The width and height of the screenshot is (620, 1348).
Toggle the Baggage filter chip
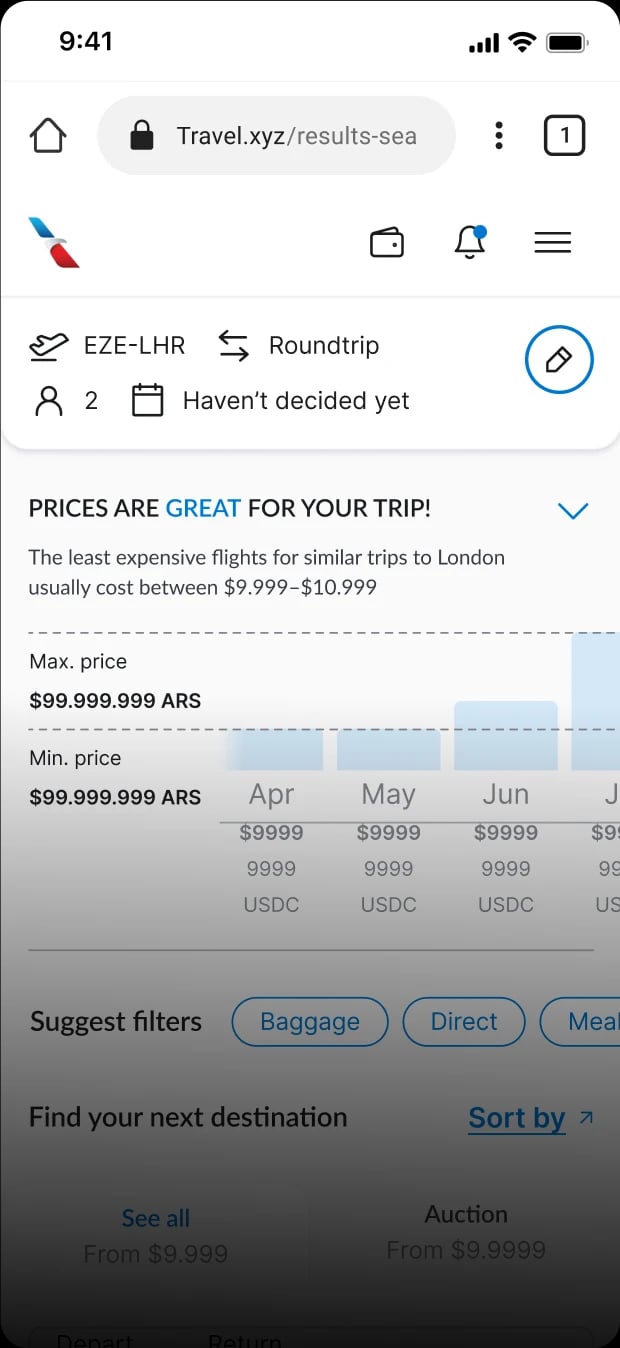click(x=309, y=1022)
